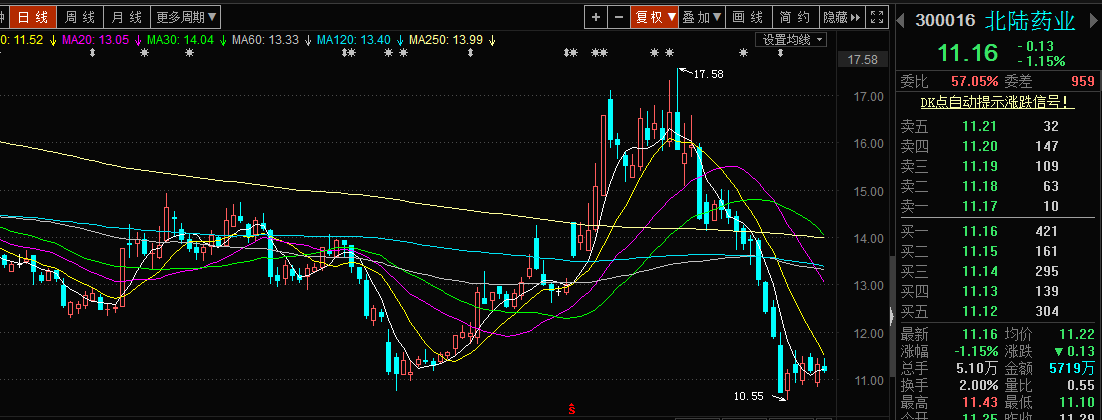Select 买一 bid row at 11.16
Viewport: 1102px width, 420px height.
(997, 231)
